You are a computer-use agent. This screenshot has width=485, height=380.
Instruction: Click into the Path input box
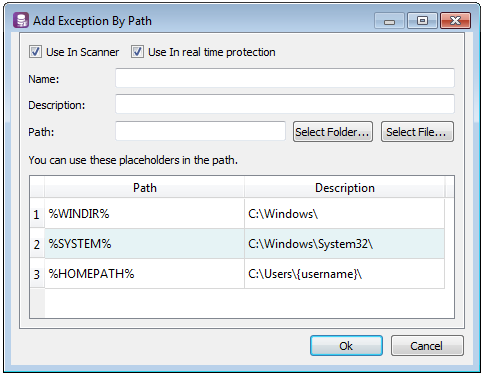pos(200,131)
